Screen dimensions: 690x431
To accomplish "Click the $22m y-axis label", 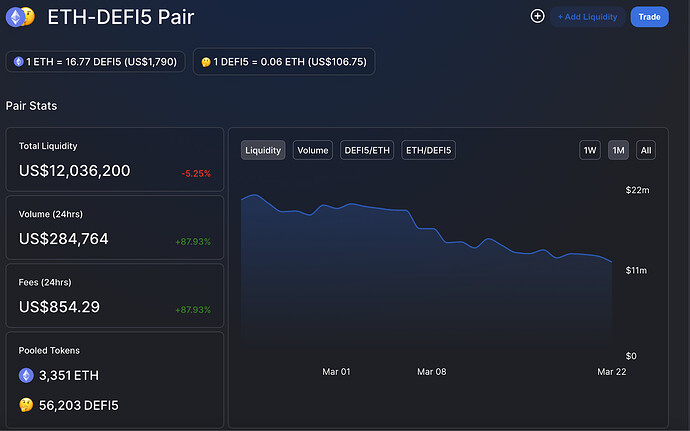I will tap(637, 190).
